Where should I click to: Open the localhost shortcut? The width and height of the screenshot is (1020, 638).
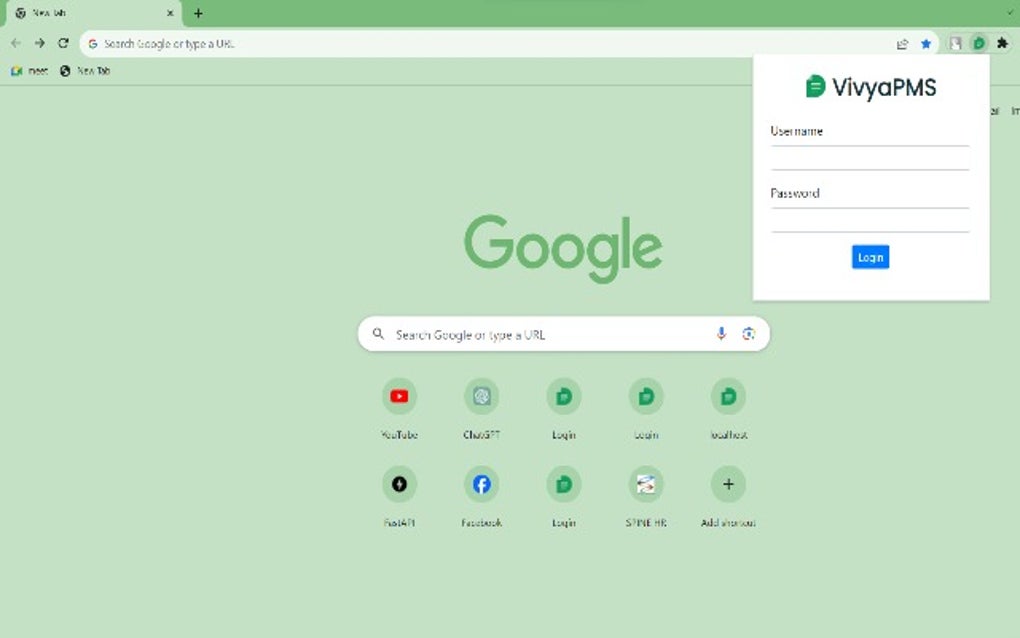pos(728,396)
